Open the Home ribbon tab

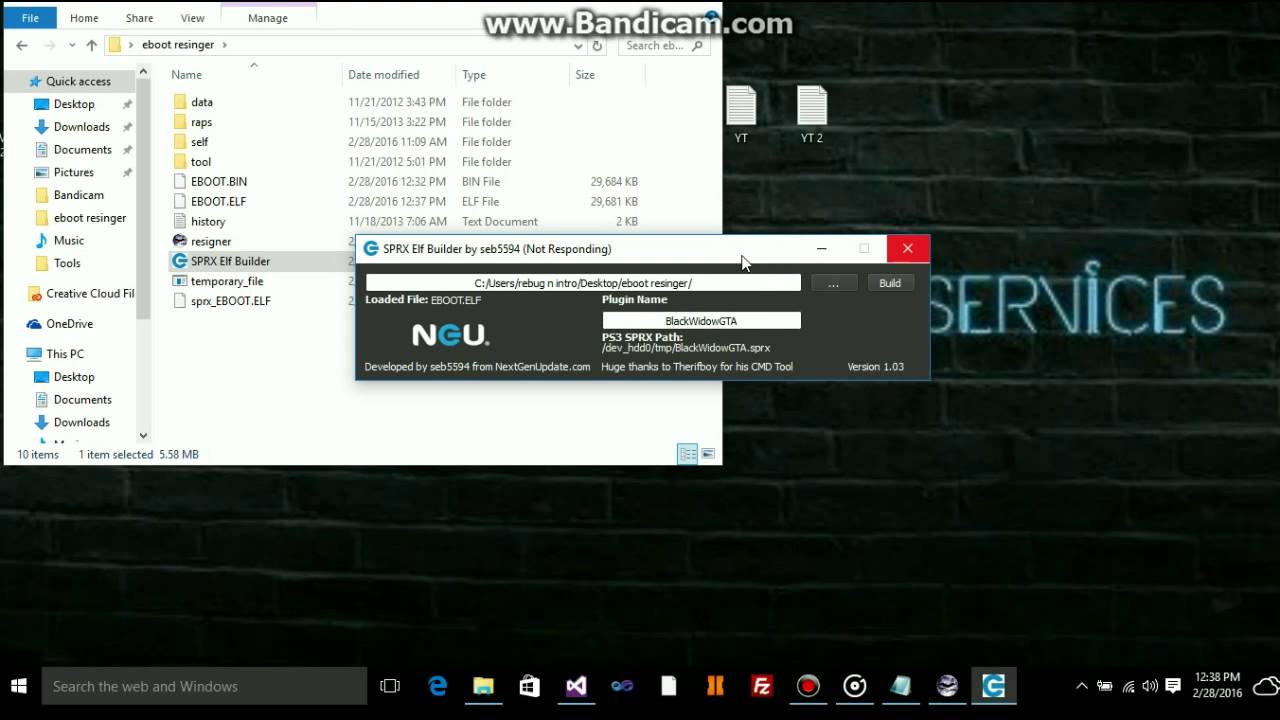coord(84,18)
